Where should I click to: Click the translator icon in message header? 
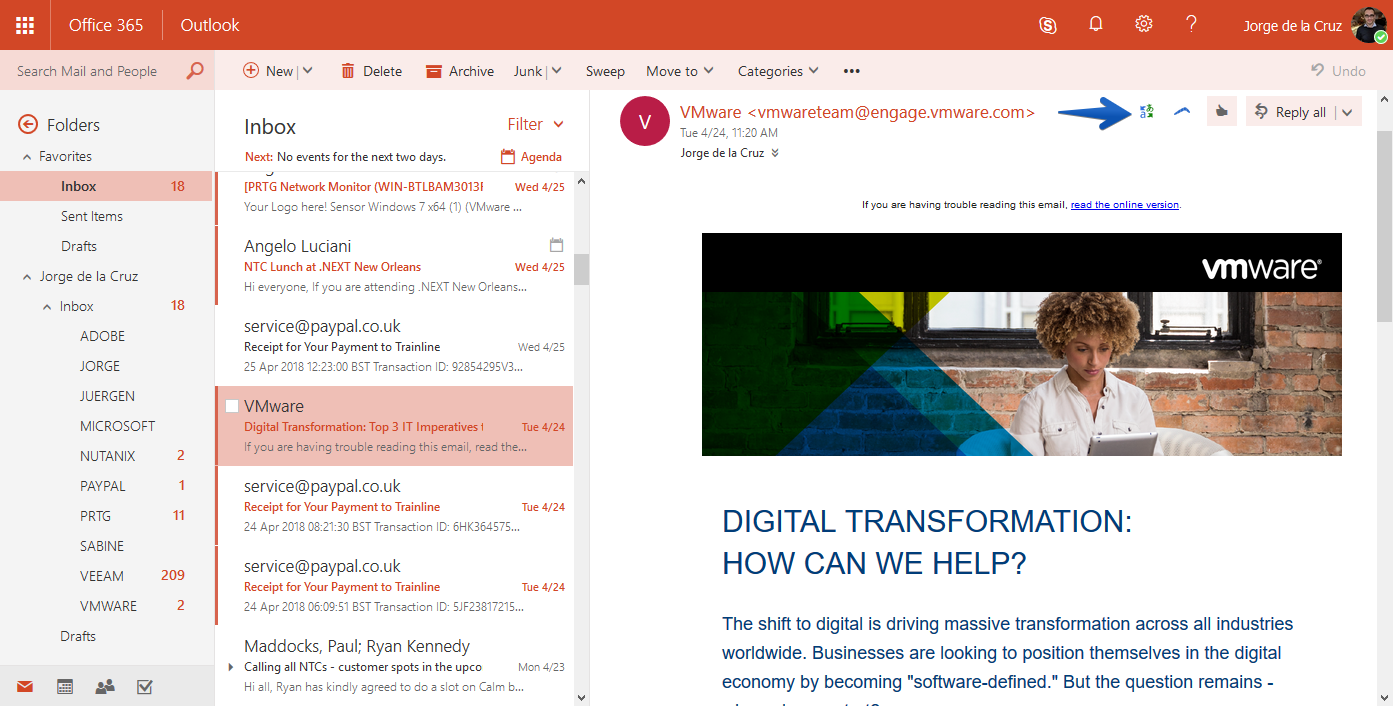1146,111
